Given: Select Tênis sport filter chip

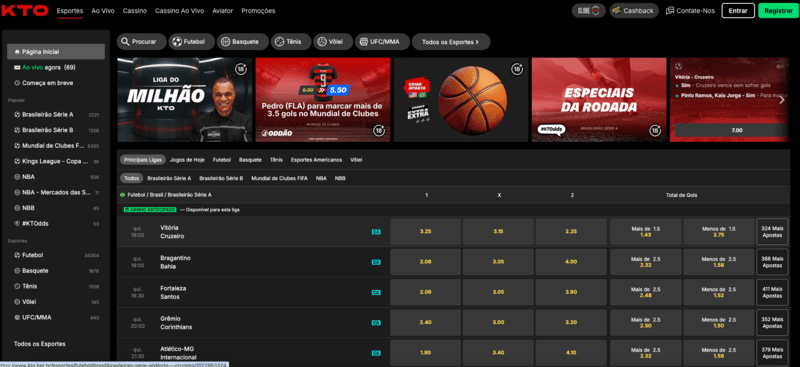Looking at the screenshot, I should coord(291,42).
